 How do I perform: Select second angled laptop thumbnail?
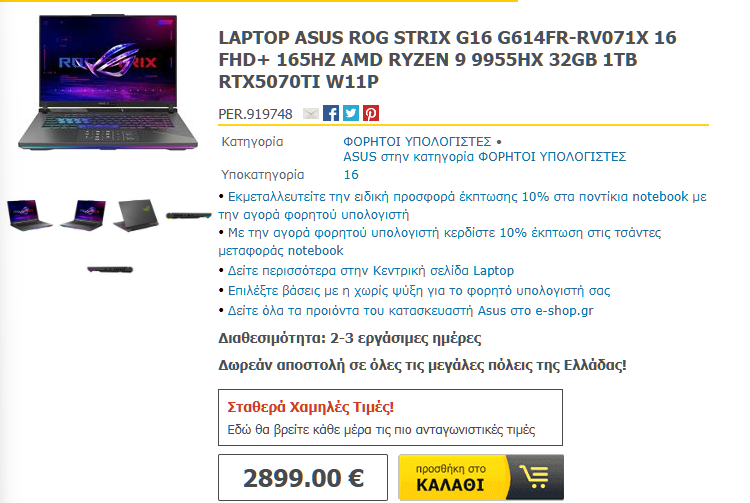tap(83, 215)
